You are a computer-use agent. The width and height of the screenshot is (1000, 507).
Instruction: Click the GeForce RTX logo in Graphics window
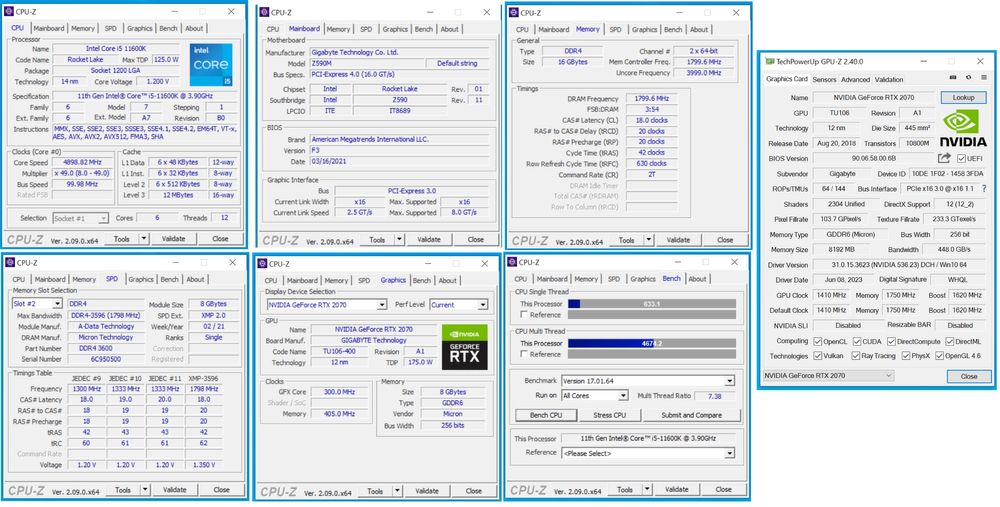464,347
